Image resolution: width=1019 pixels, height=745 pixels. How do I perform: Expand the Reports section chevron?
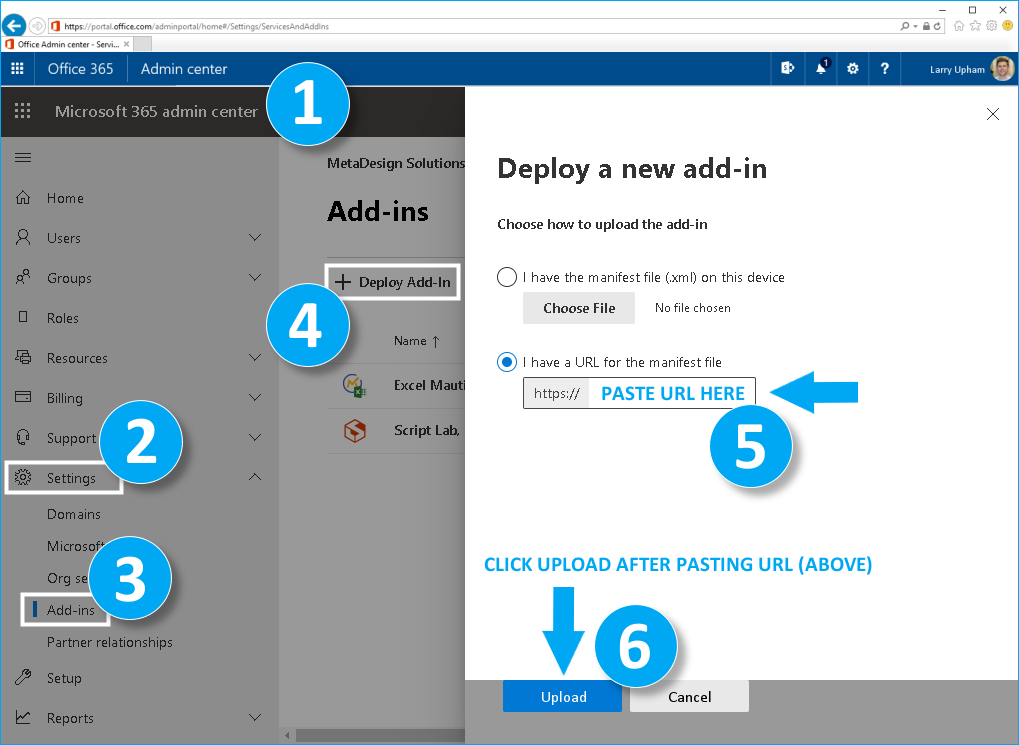click(x=255, y=718)
